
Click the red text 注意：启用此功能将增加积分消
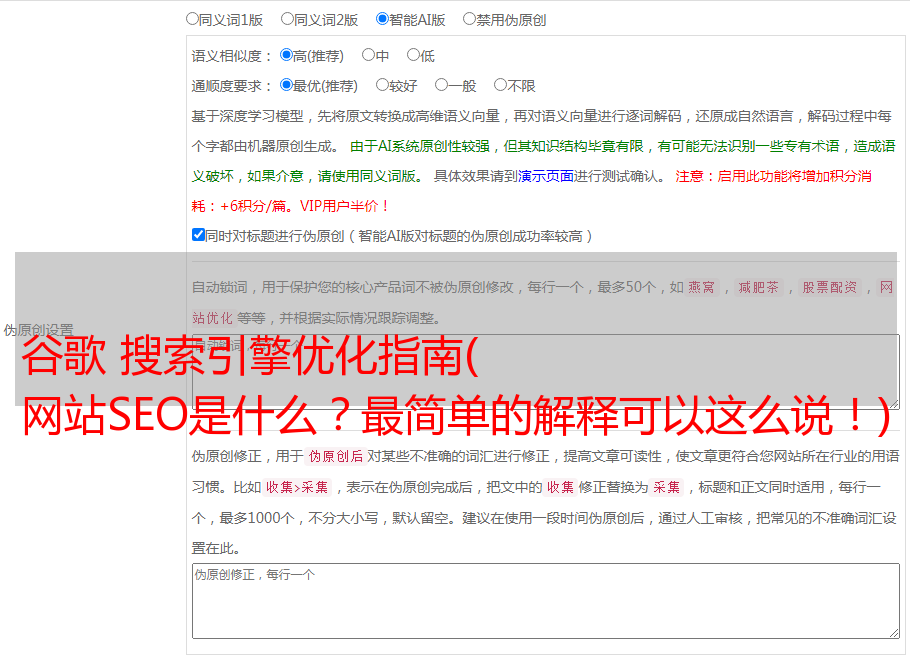pyautogui.click(x=773, y=176)
